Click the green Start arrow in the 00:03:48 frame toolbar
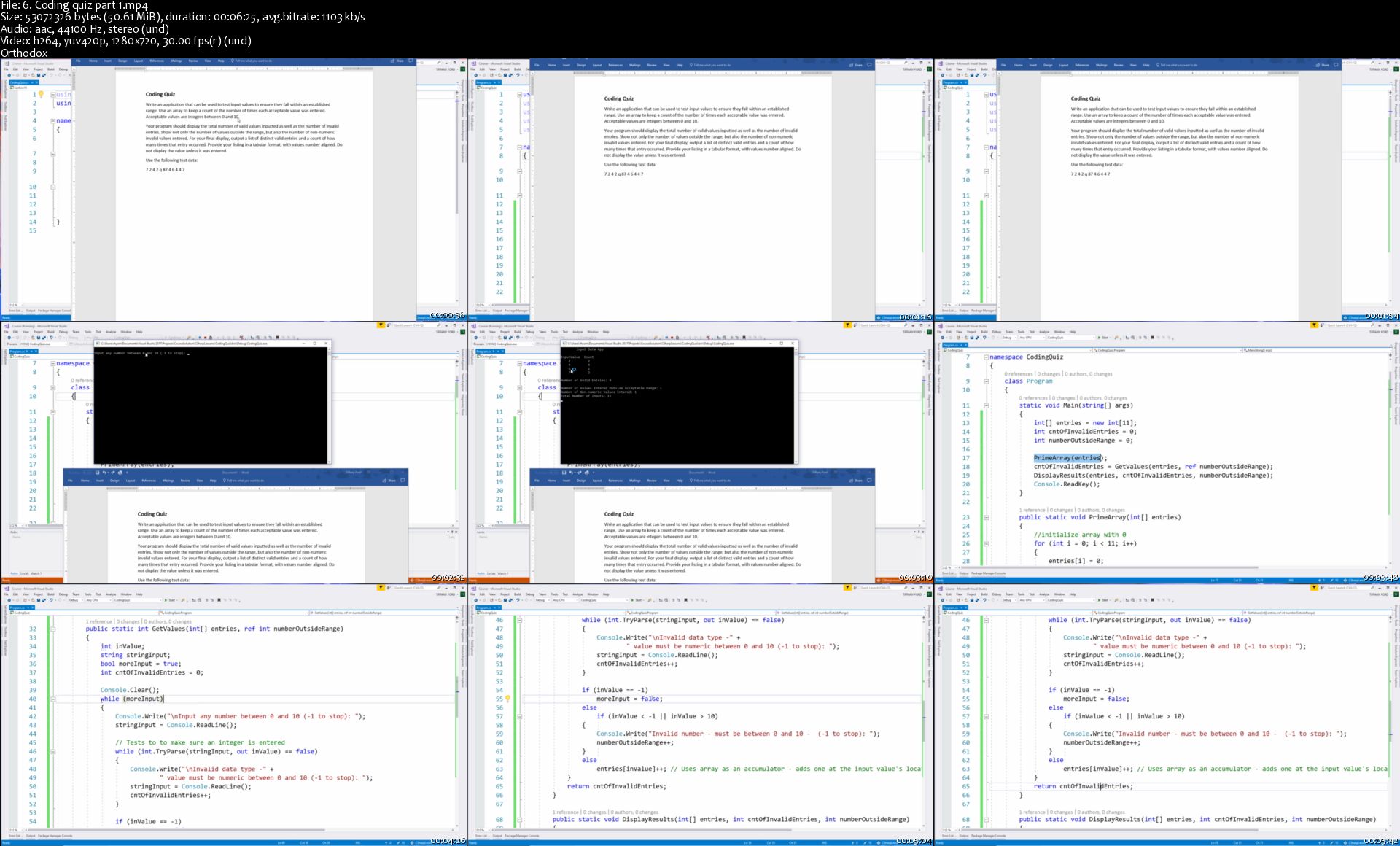Viewport: 1400px width, 846px height. point(1099,338)
